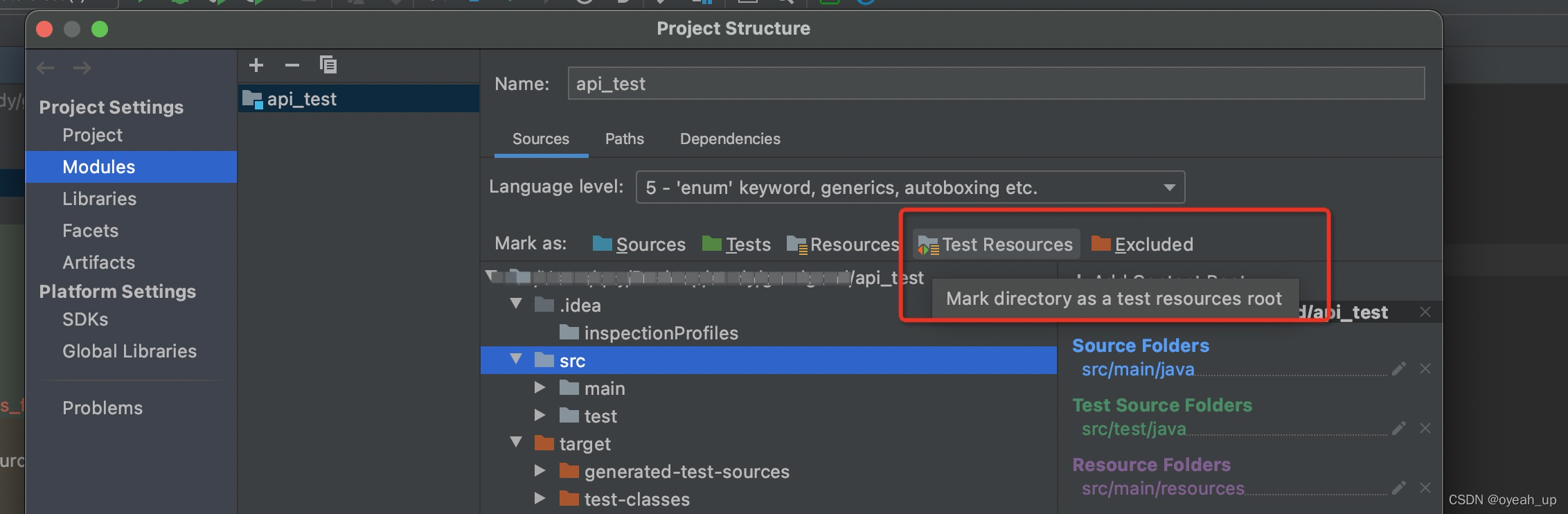Screen dimensions: 1568x514
Task: Open the Problems section
Action: tap(103, 408)
